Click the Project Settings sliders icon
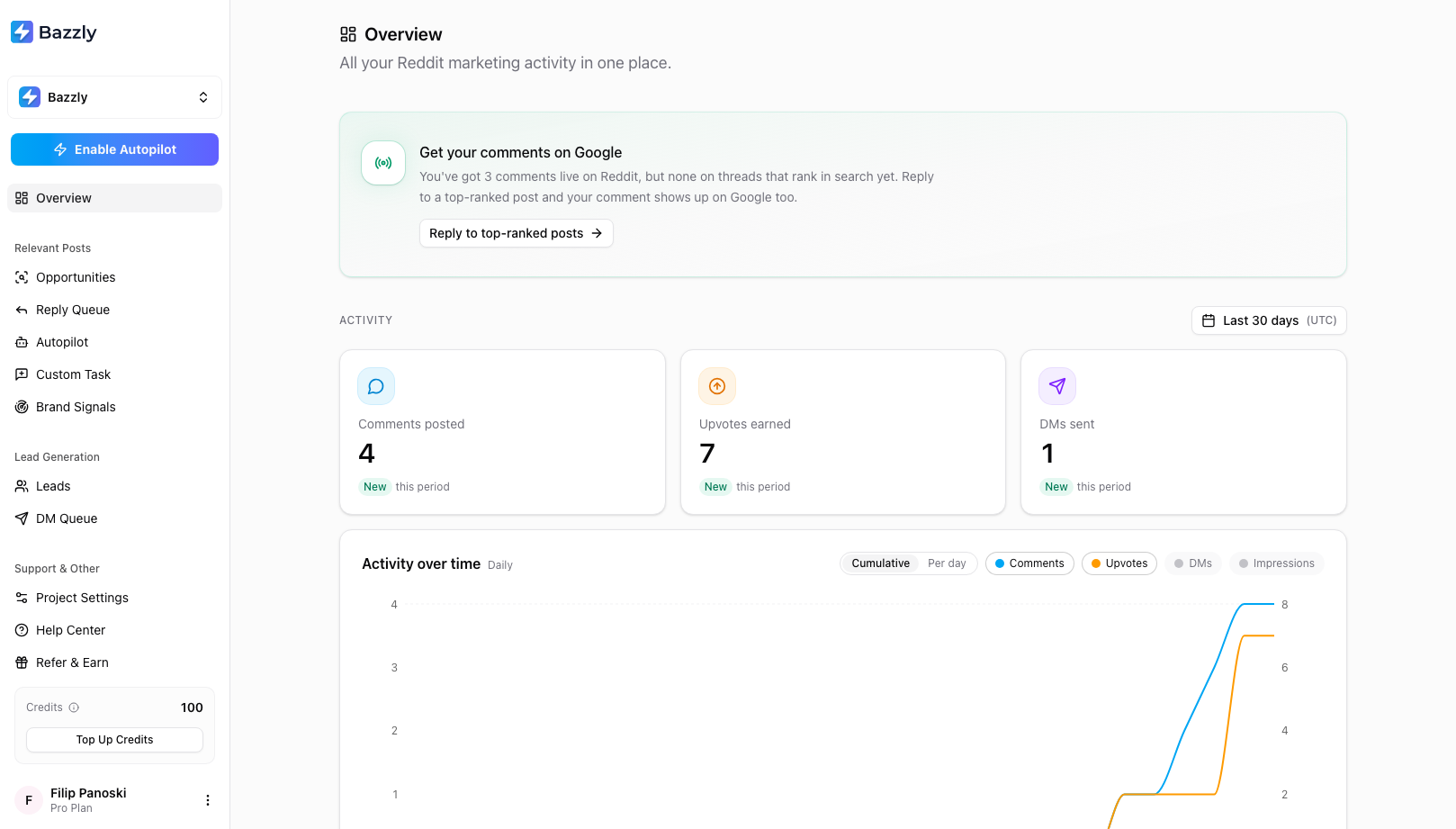The height and width of the screenshot is (829, 1456). (x=22, y=598)
